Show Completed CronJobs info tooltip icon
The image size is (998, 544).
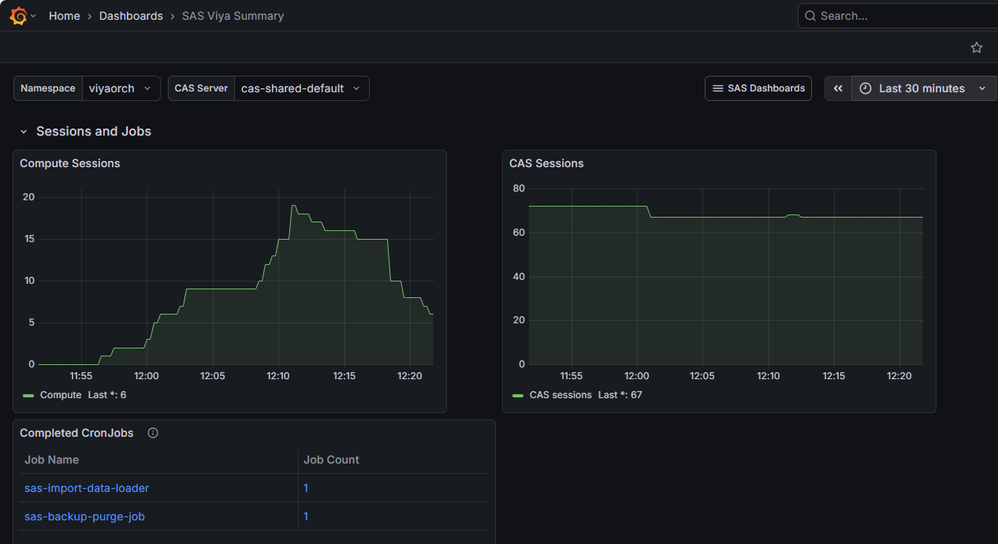(153, 433)
